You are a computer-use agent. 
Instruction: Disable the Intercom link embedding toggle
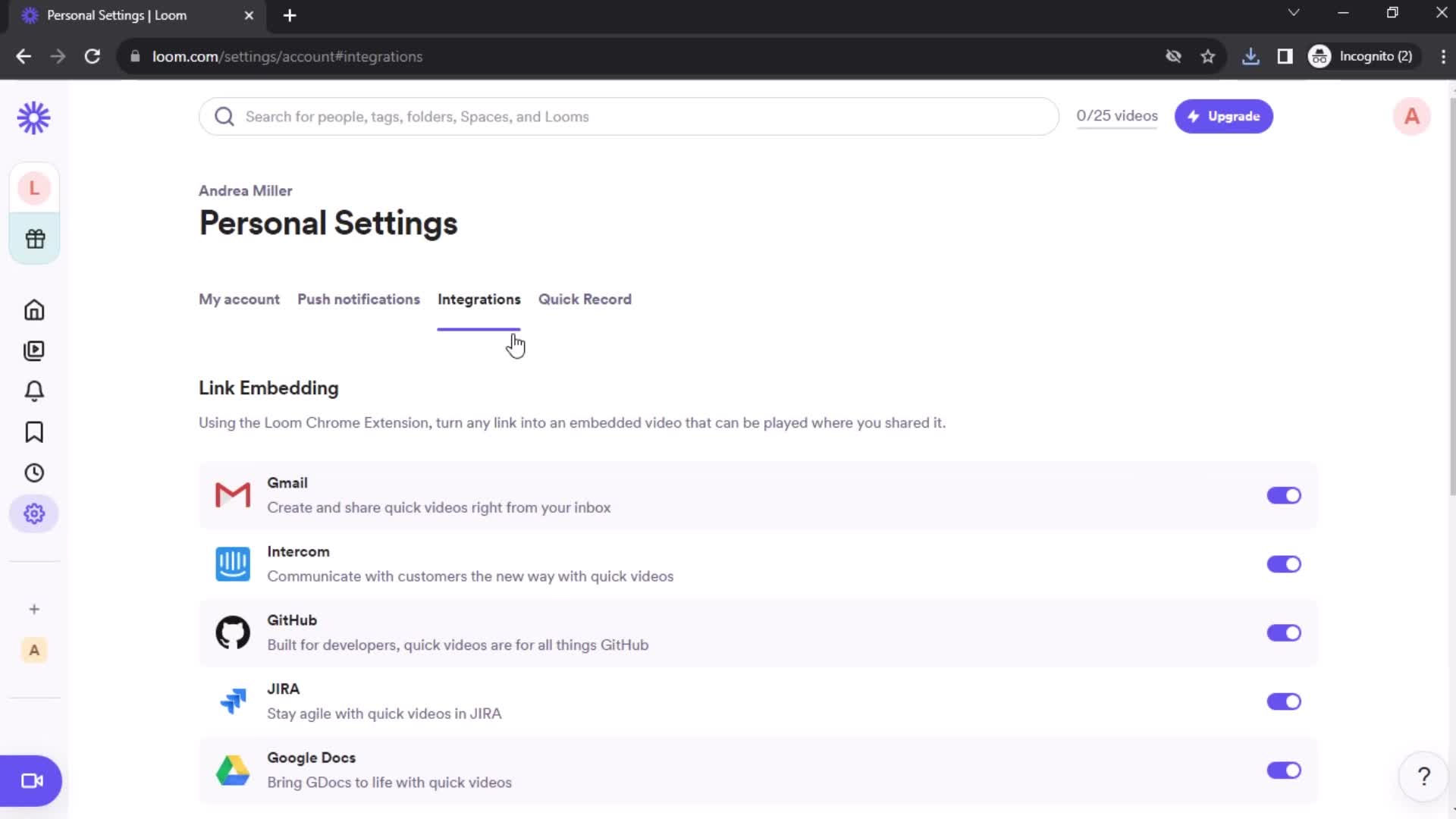point(1284,564)
